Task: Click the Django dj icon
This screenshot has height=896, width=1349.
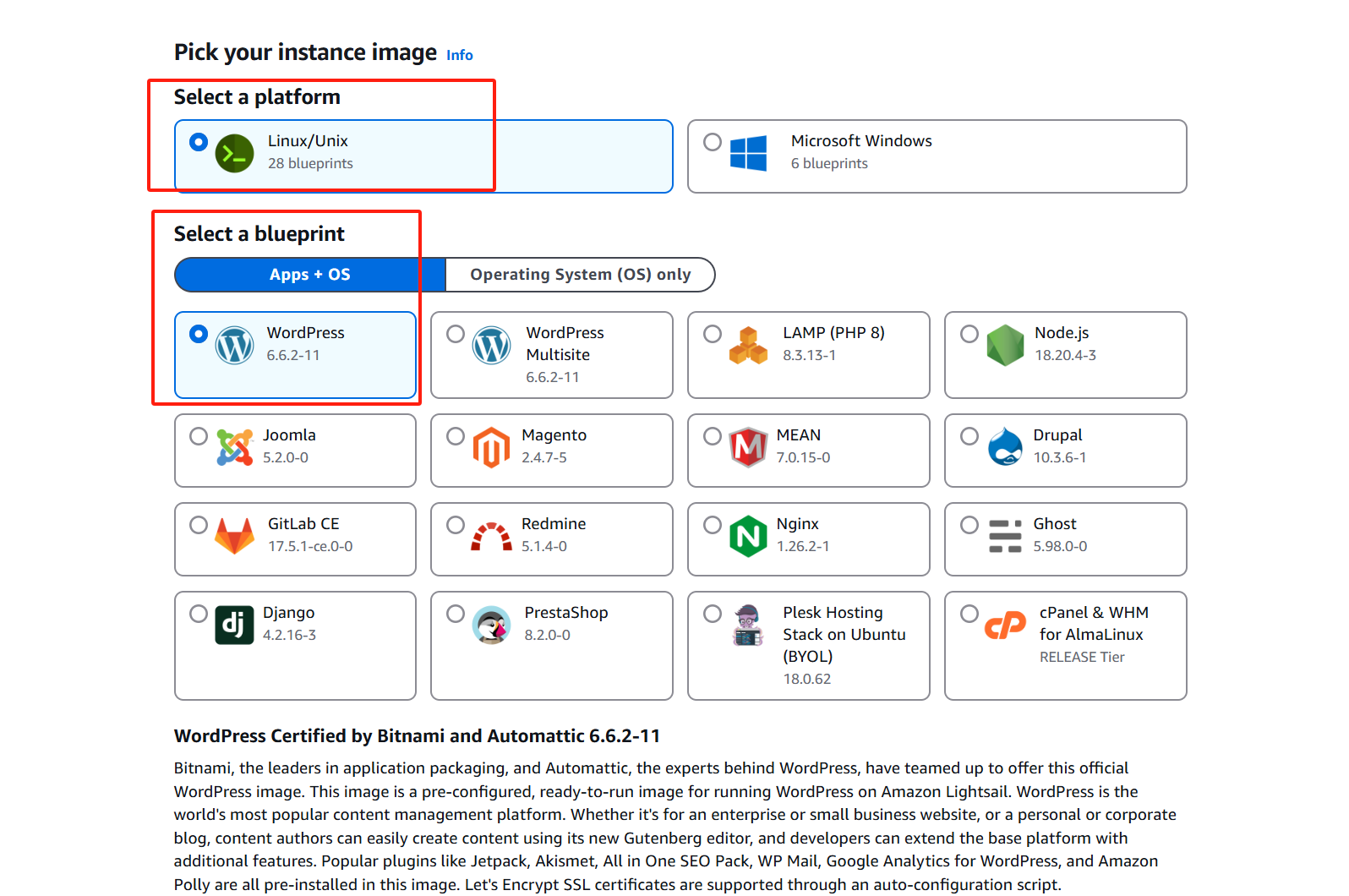Action: pyautogui.click(x=235, y=625)
